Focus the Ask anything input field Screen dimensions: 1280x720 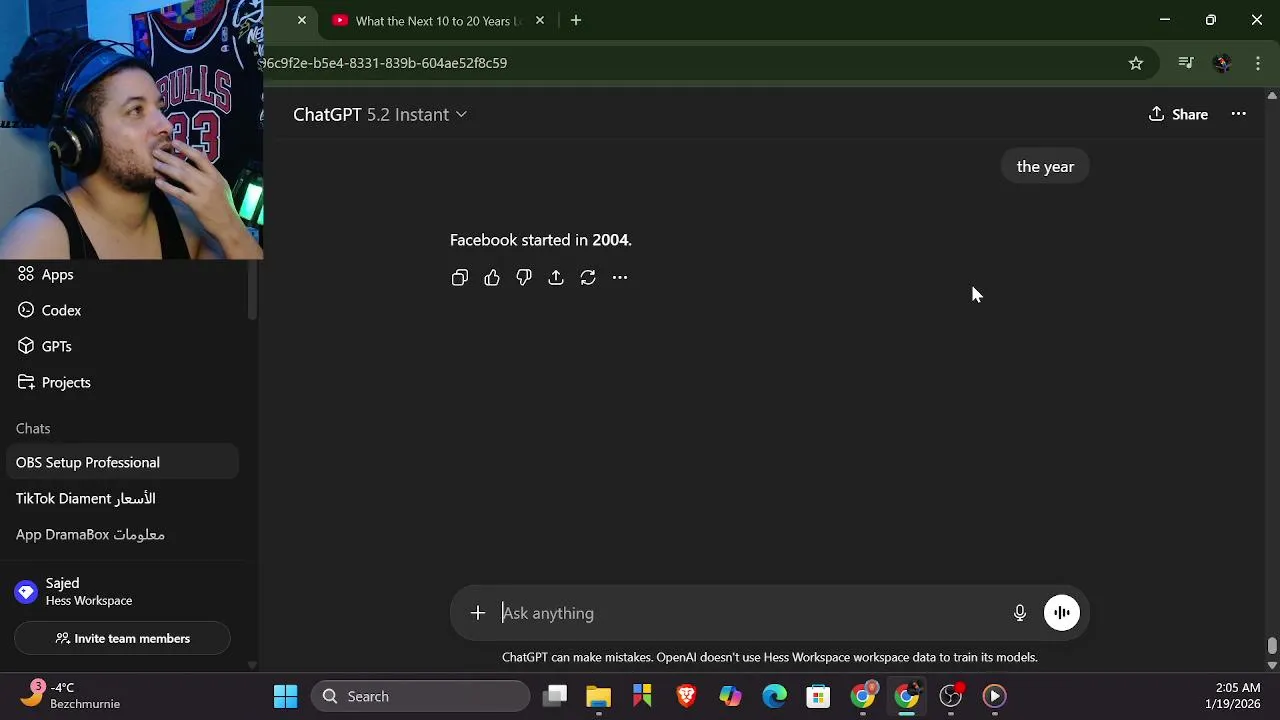click(x=750, y=613)
